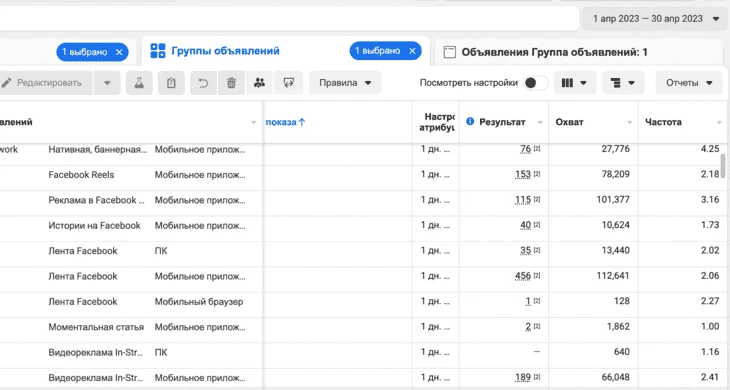
Task: Click the reach value 13,440
Action: pos(615,250)
